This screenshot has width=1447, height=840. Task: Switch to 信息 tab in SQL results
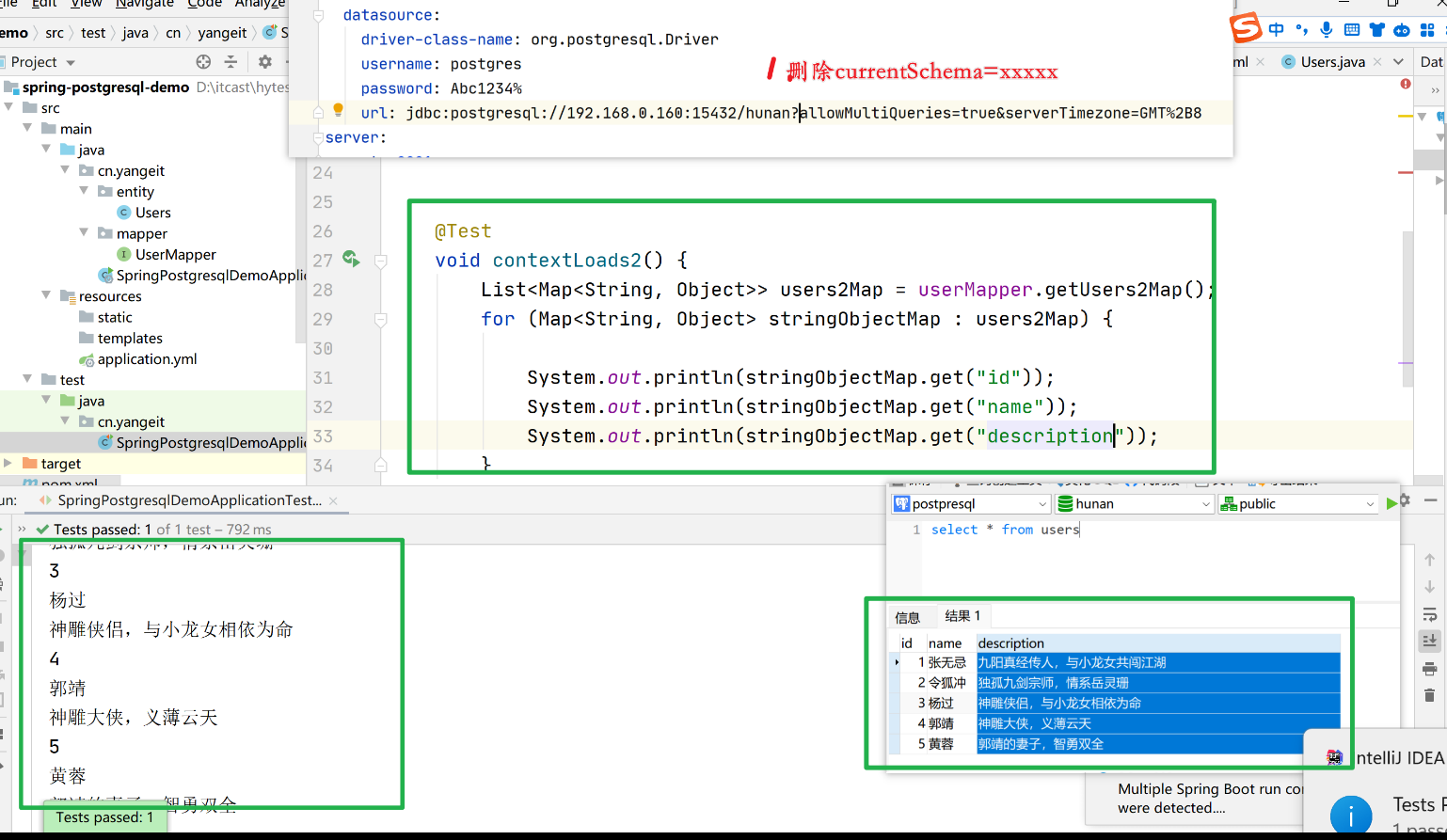(x=908, y=617)
